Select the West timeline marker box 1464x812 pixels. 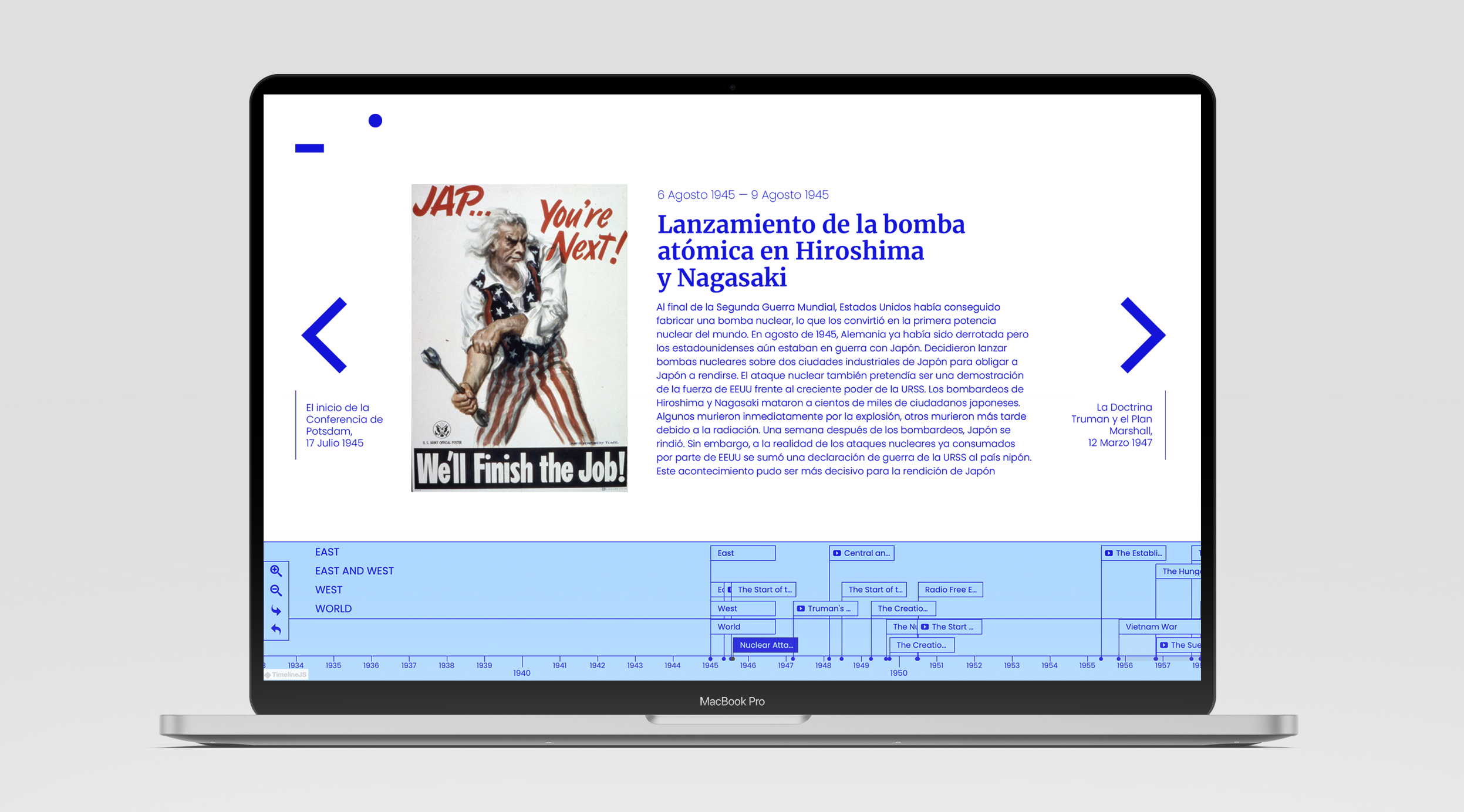coord(743,608)
